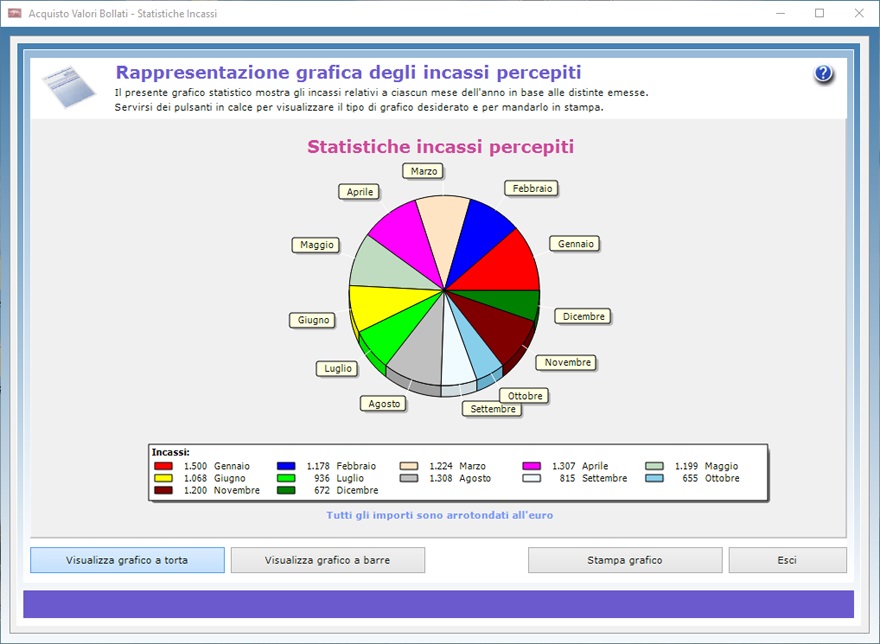The height and width of the screenshot is (644, 880).
Task: Select the Aprile pie chart label
Action: (x=360, y=192)
